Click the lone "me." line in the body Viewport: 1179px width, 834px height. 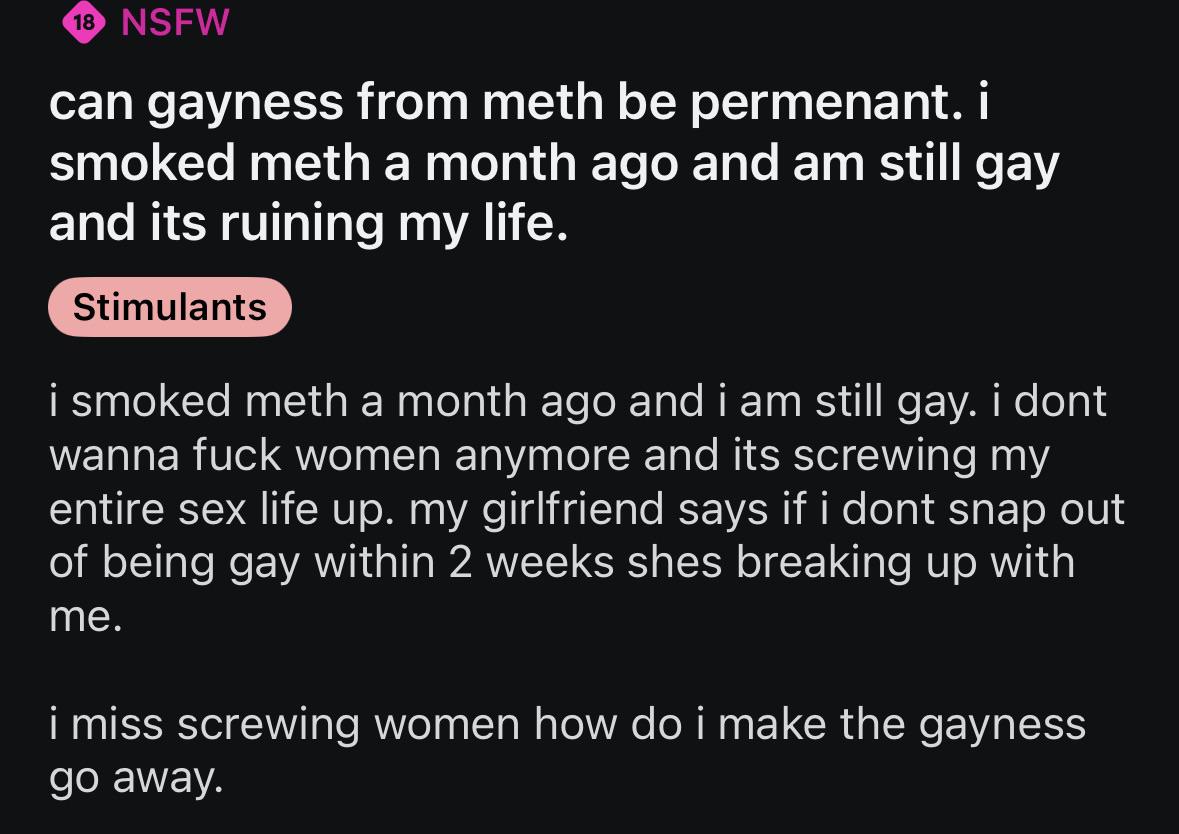click(x=86, y=618)
